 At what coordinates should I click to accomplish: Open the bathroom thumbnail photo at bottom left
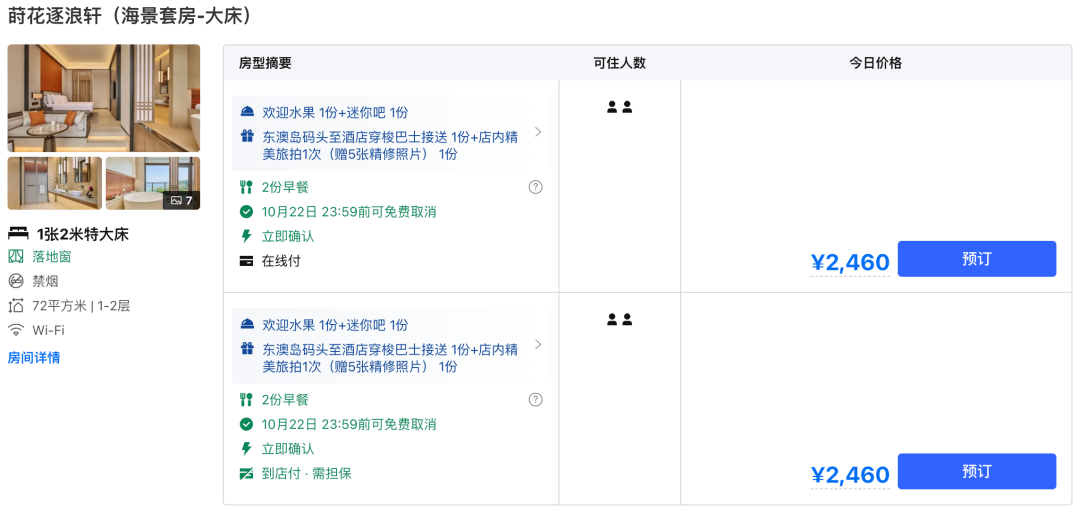click(55, 183)
